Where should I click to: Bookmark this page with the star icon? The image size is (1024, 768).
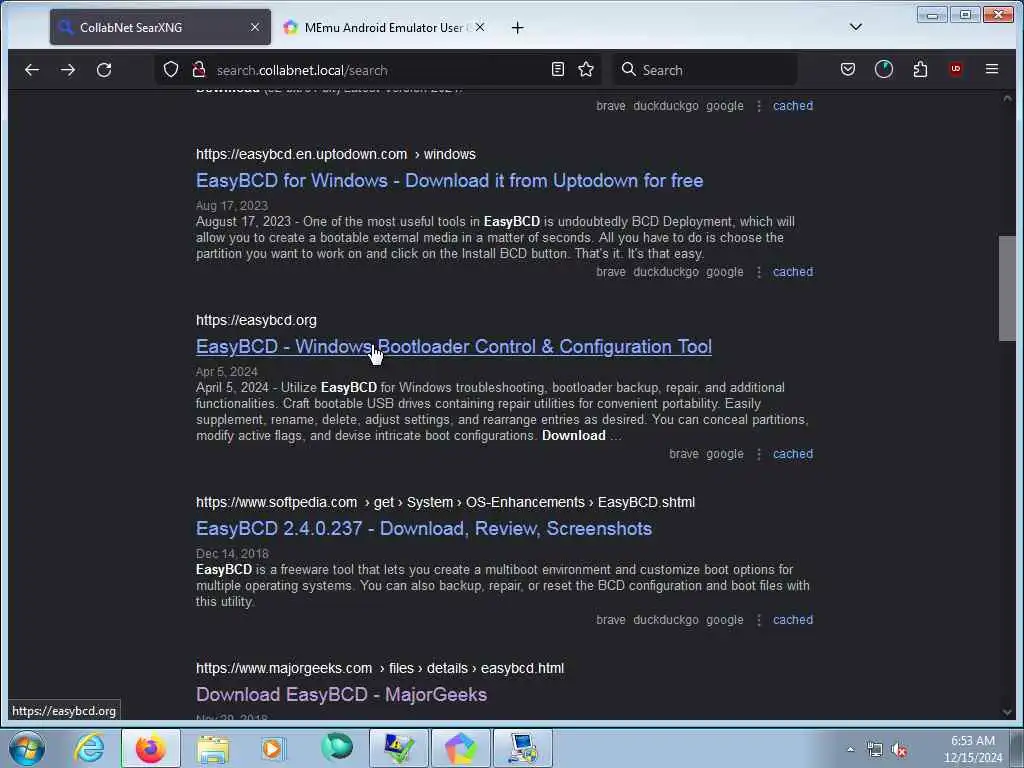tap(586, 69)
